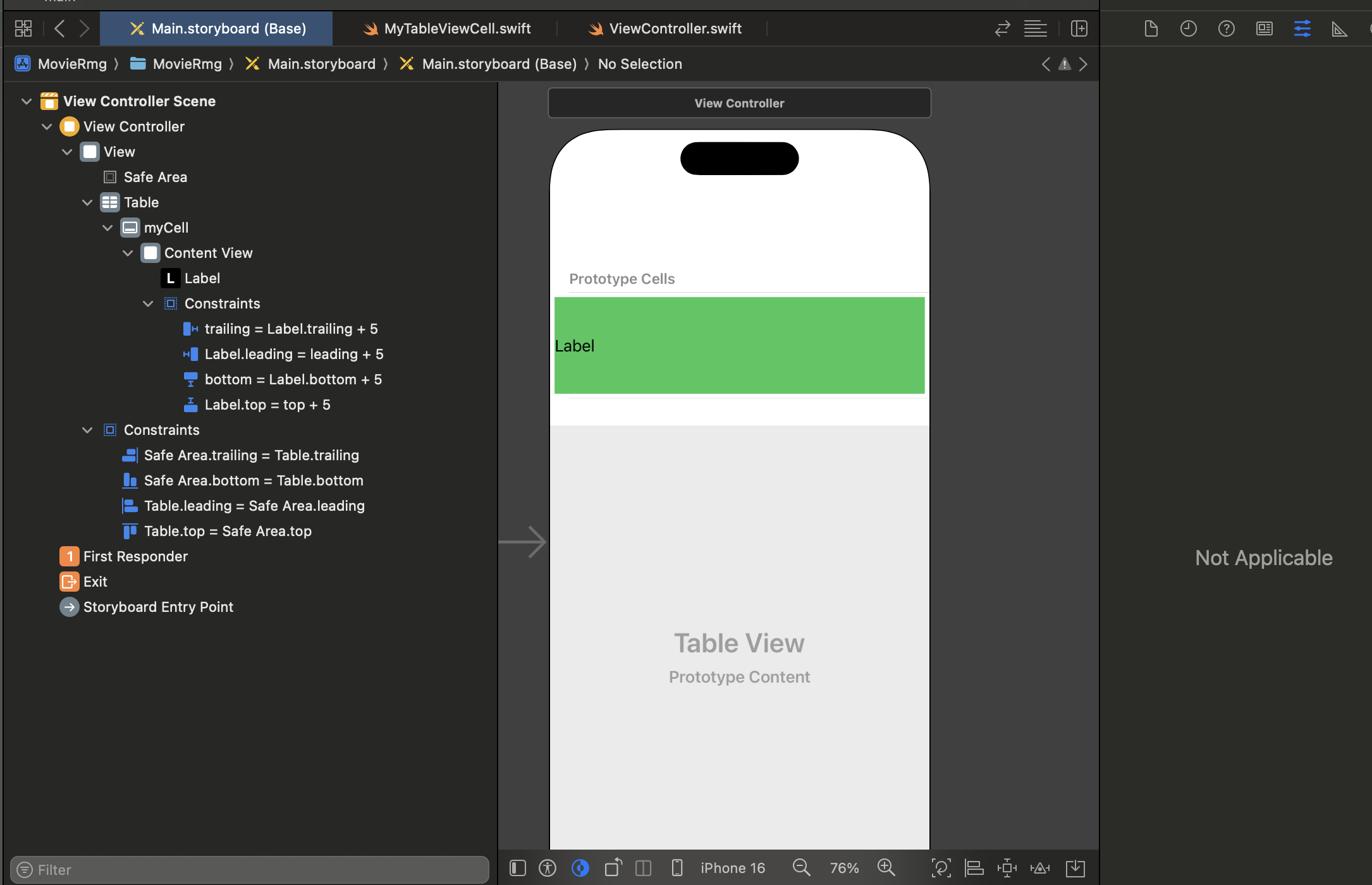Select constraint 'Label.top = top + 5'

pyautogui.click(x=256, y=405)
